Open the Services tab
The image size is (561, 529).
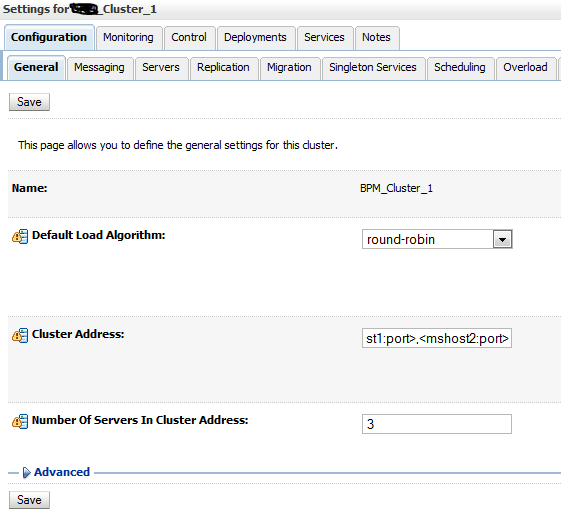tap(325, 38)
